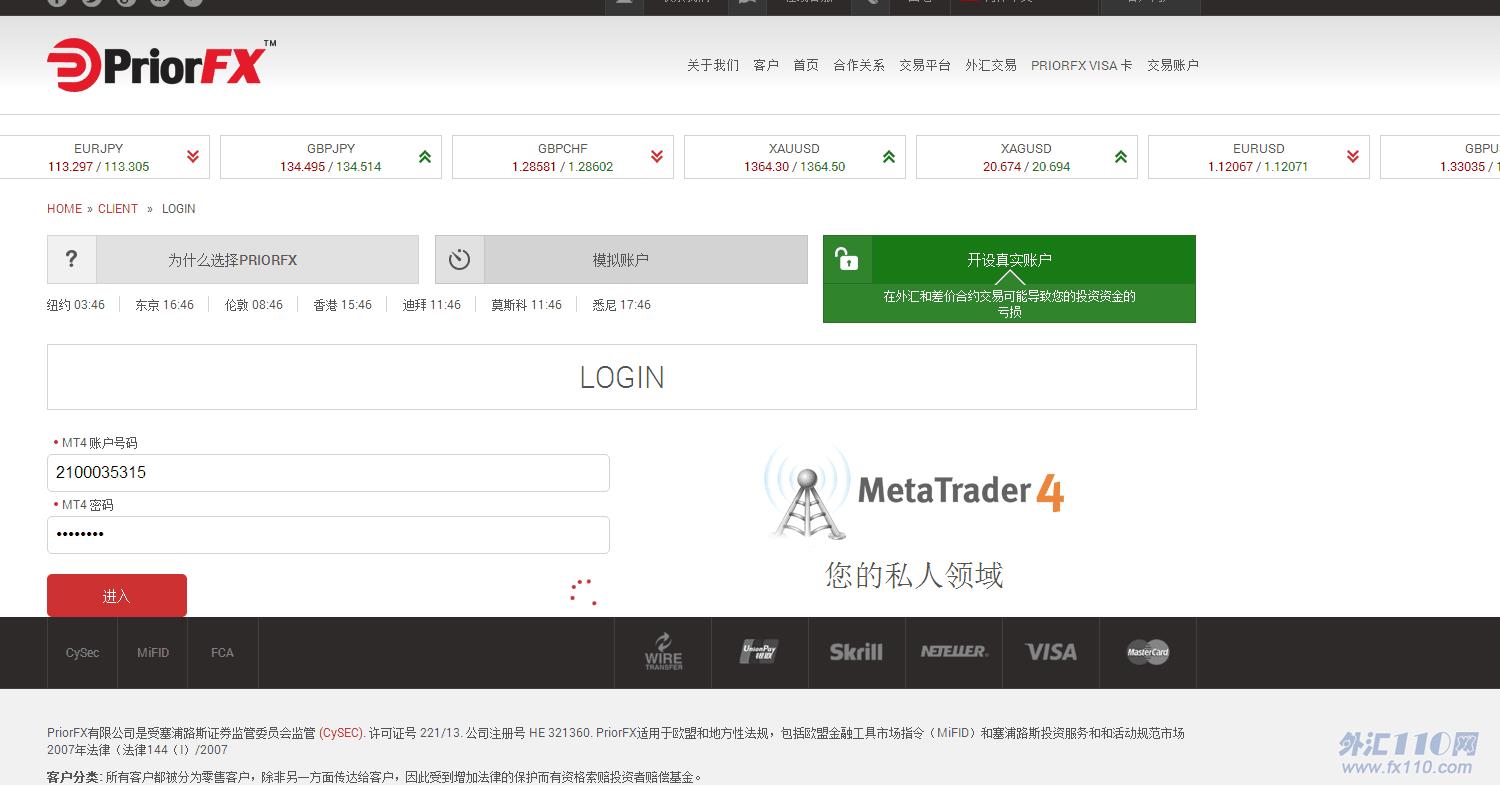Click the GBPCHF red down arrow indicator
Viewport: 1500px width, 785px height.
657,157
